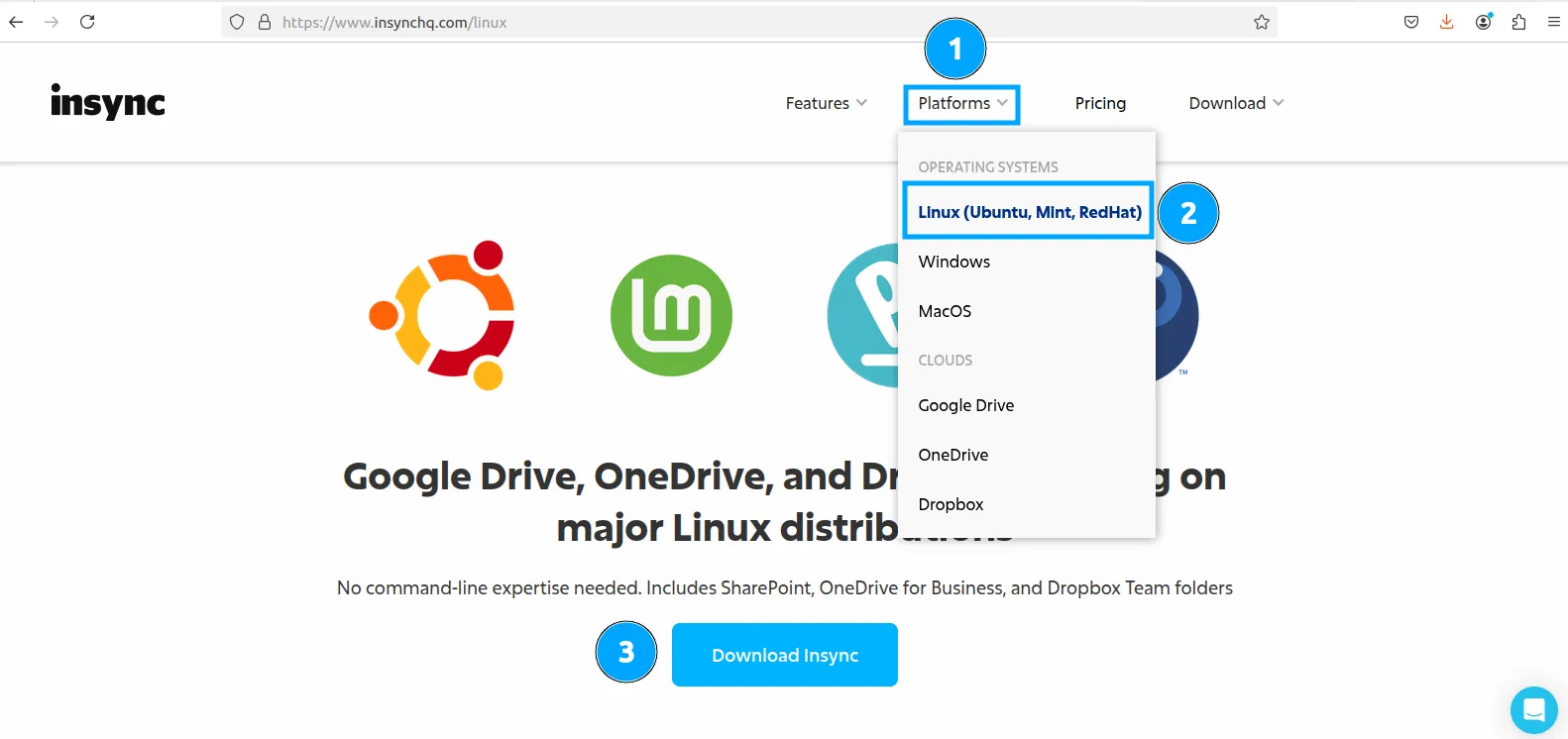Click the page headline about Linux distributions

point(784,502)
